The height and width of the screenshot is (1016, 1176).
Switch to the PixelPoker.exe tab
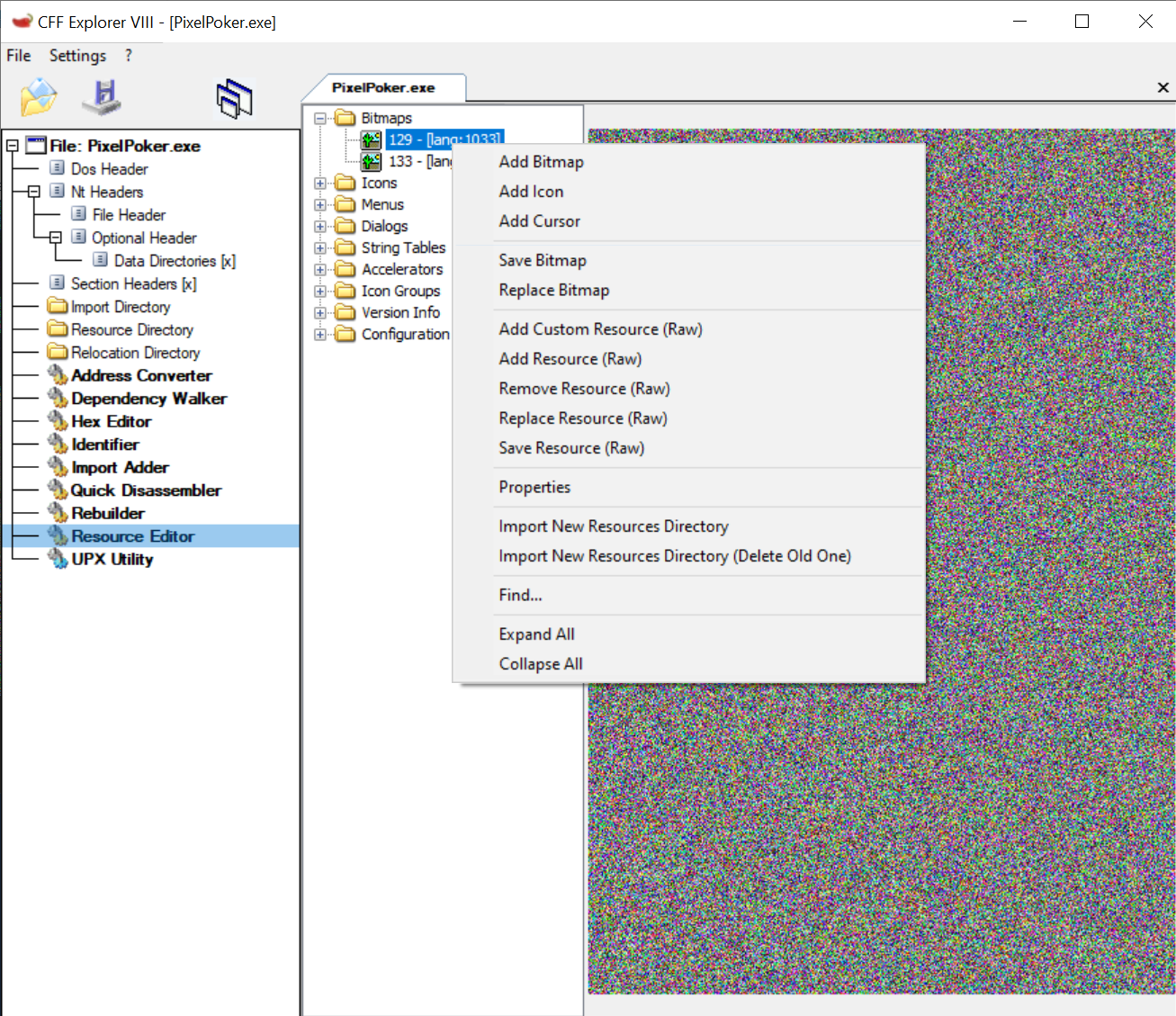pyautogui.click(x=383, y=88)
